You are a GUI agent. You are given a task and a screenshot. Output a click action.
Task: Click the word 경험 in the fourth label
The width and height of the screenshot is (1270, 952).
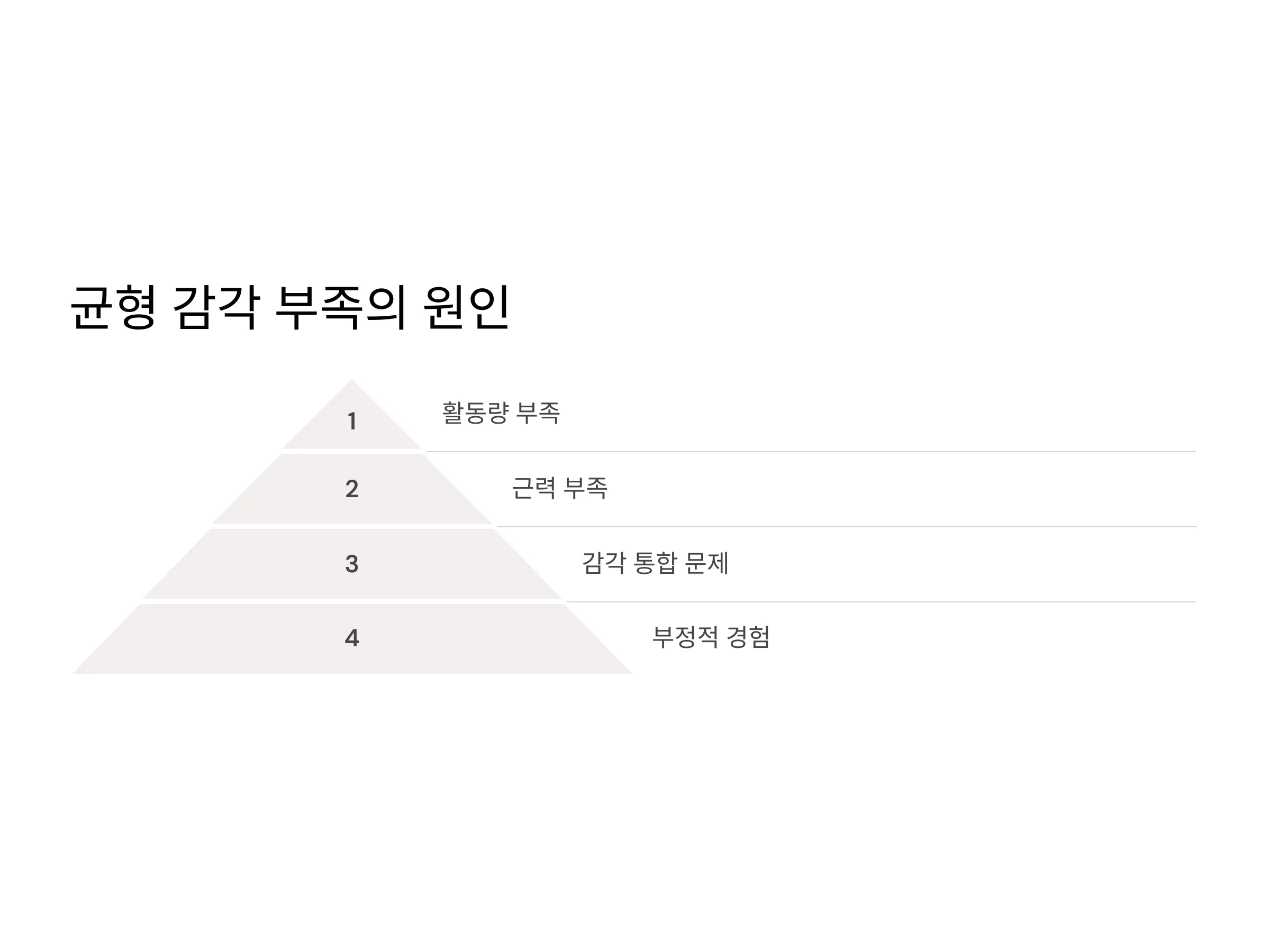pyautogui.click(x=748, y=637)
